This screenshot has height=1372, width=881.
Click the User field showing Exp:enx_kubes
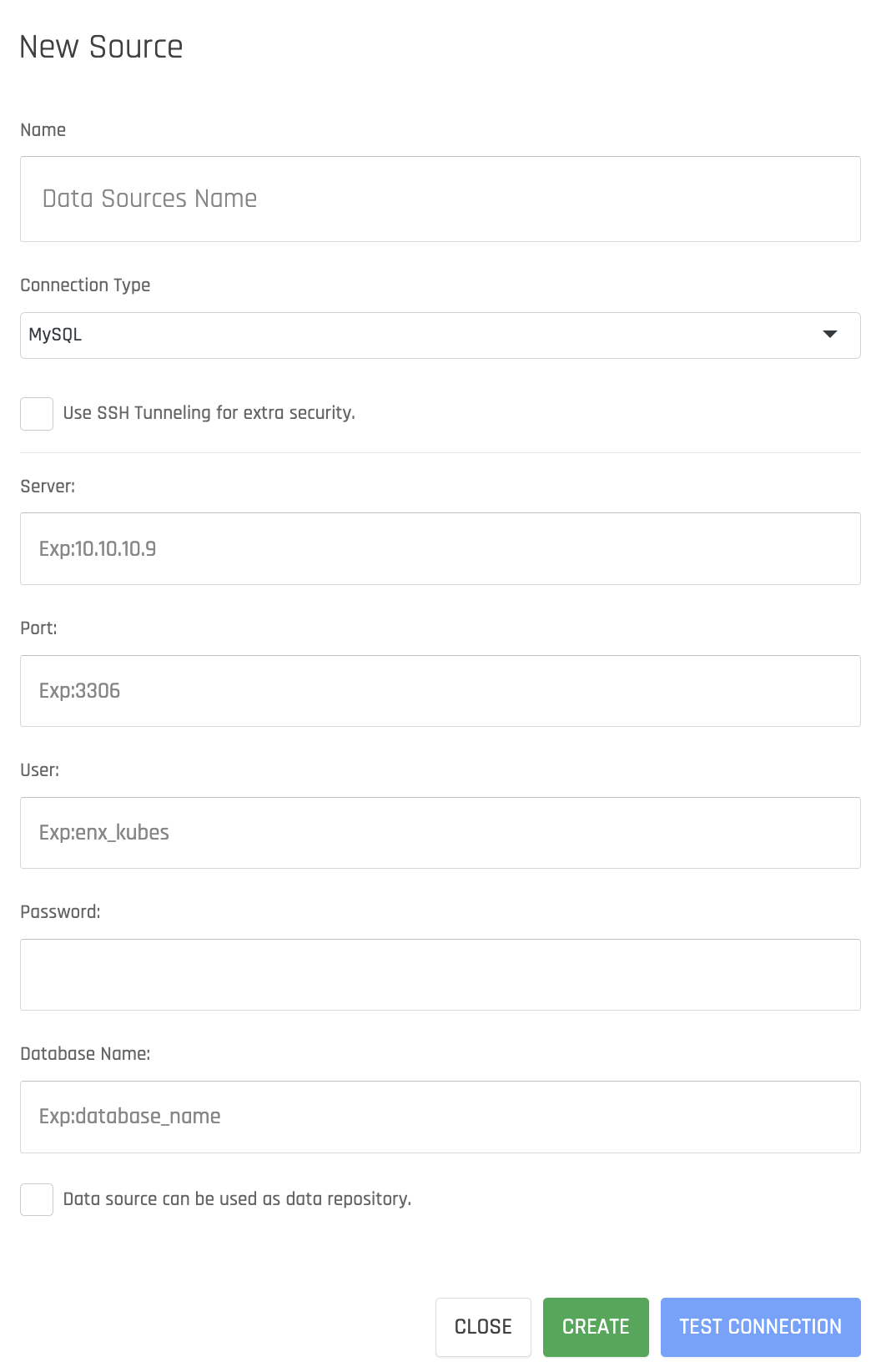[x=440, y=833]
